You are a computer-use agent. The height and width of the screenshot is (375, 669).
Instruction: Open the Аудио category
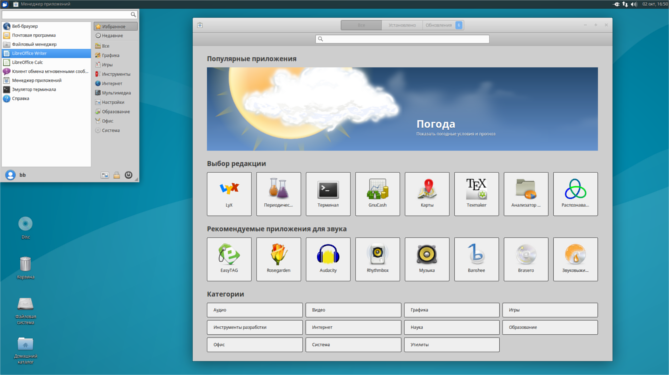click(x=255, y=310)
